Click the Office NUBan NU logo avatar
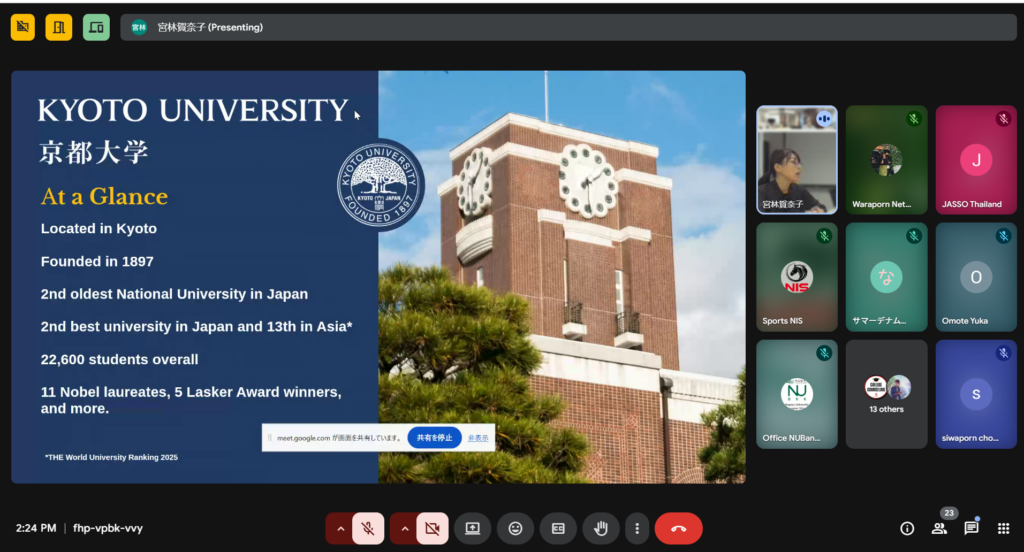 (797, 394)
